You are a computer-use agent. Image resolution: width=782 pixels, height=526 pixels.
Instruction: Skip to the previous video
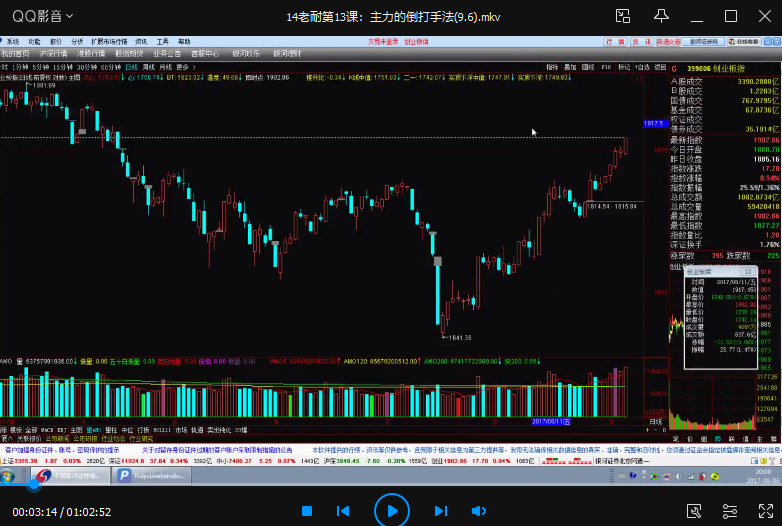click(343, 511)
